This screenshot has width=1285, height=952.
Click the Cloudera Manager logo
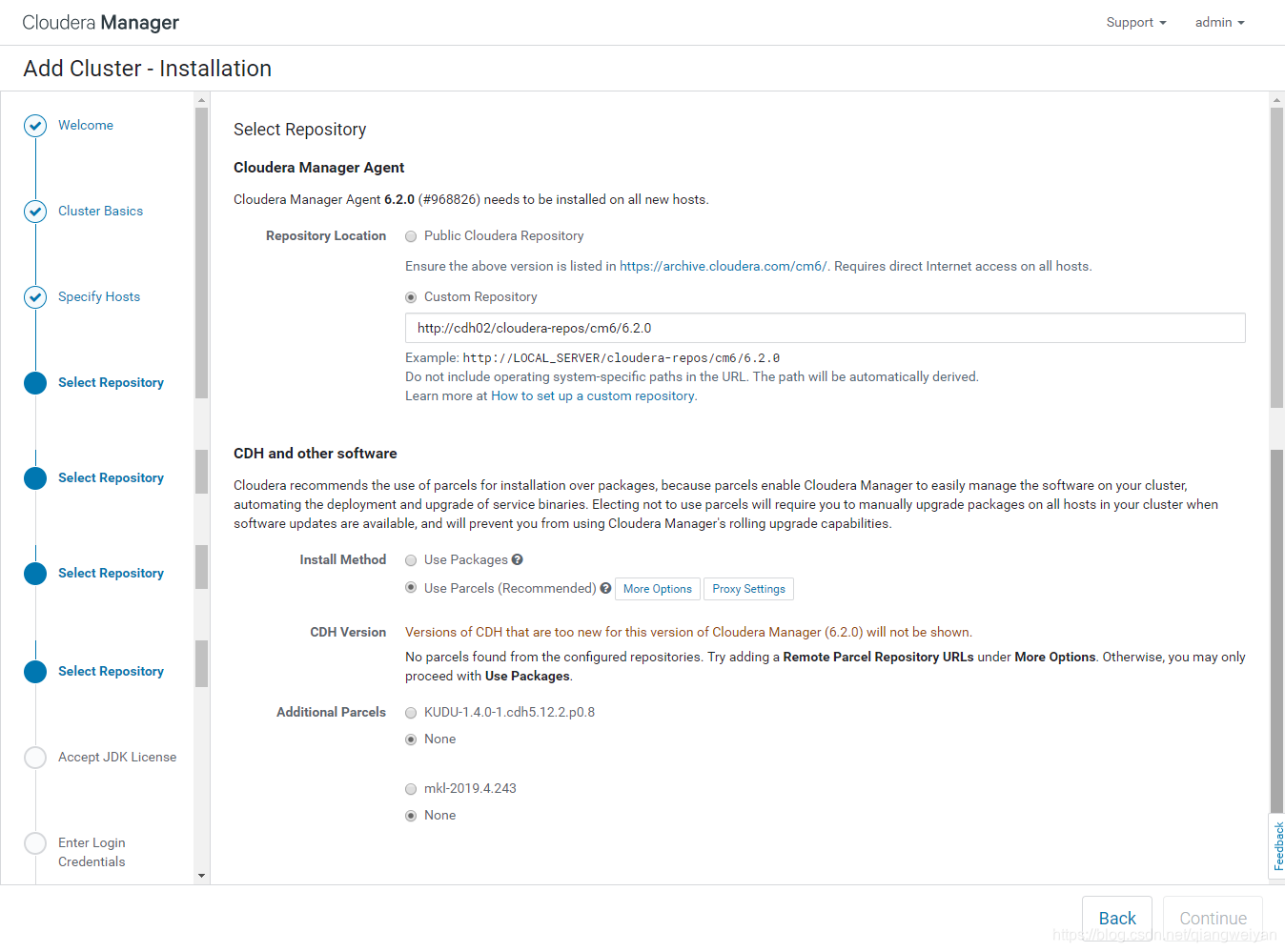pyautogui.click(x=100, y=22)
